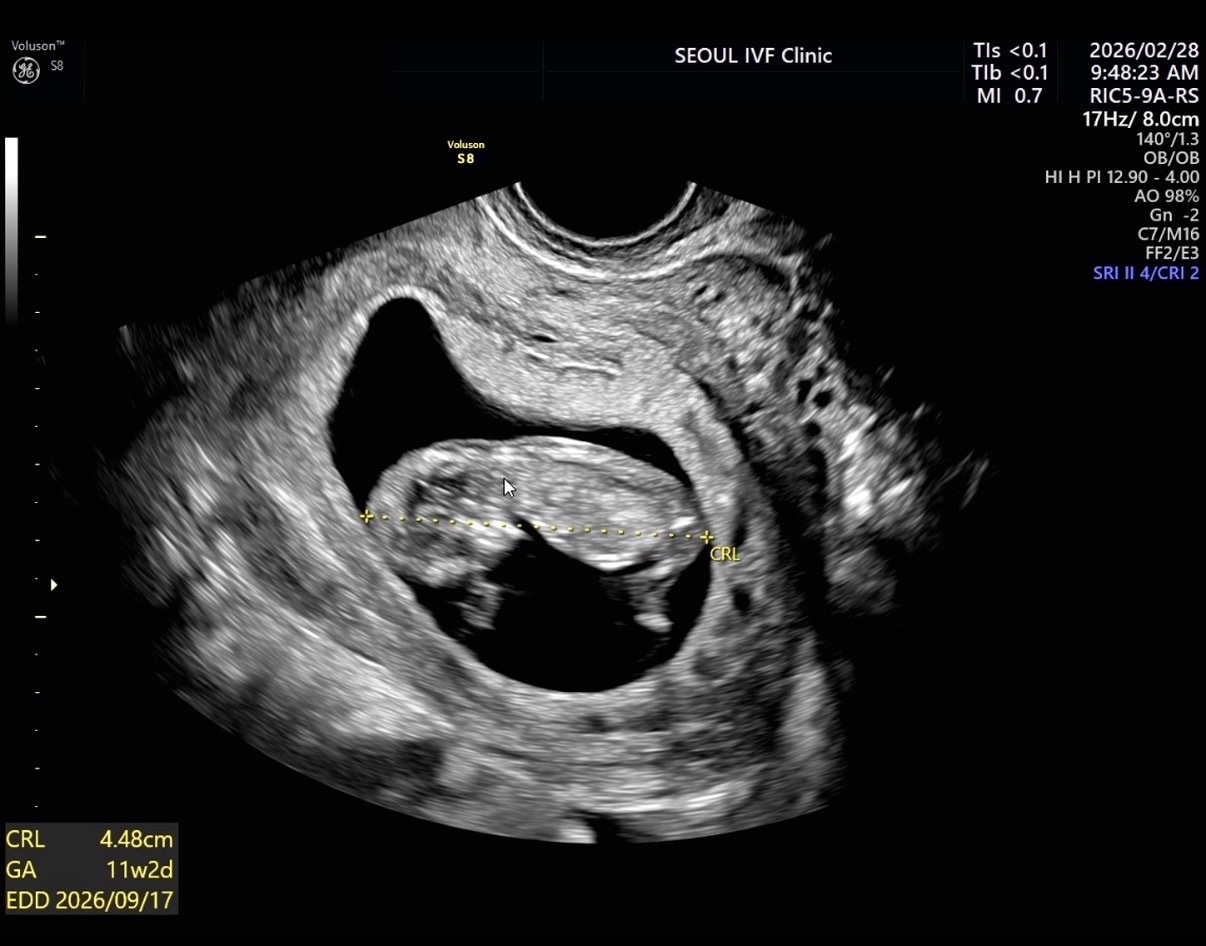Select the SRI II 4/CRI 2 setting
Image resolution: width=1206 pixels, height=946 pixels.
[1145, 273]
